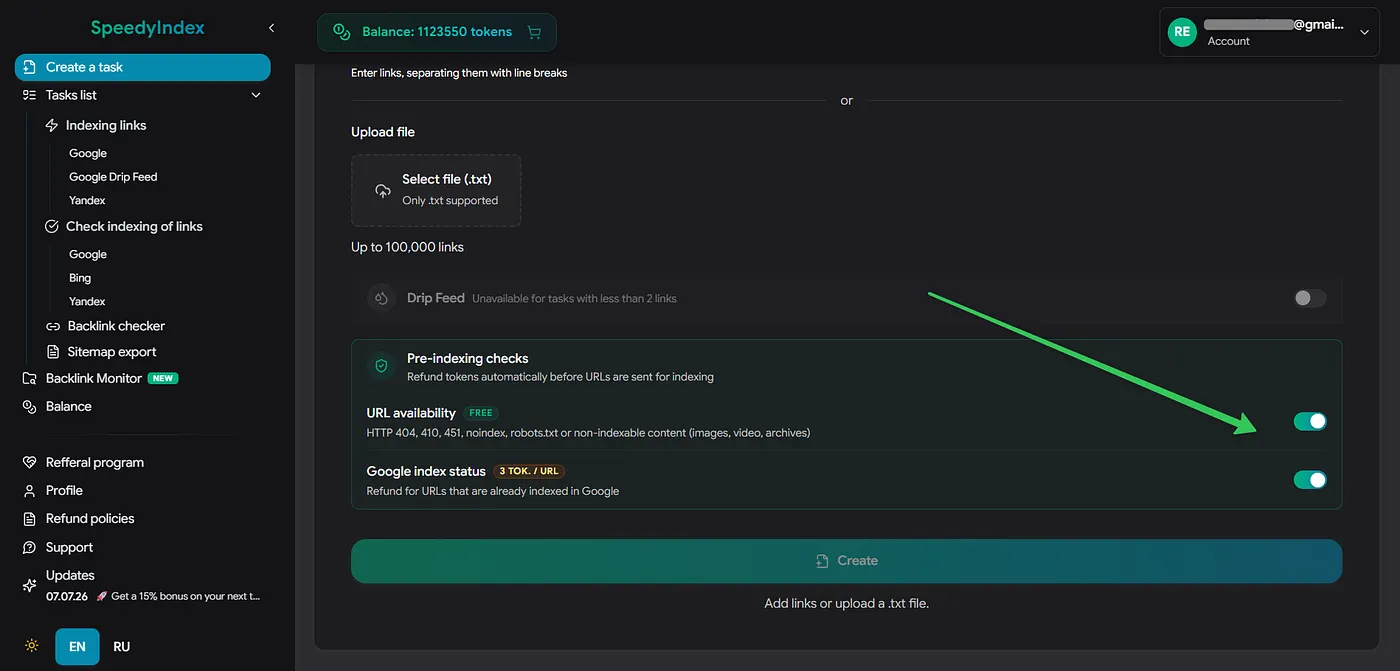
Task: Click the Create a task document icon
Action: (x=29, y=67)
